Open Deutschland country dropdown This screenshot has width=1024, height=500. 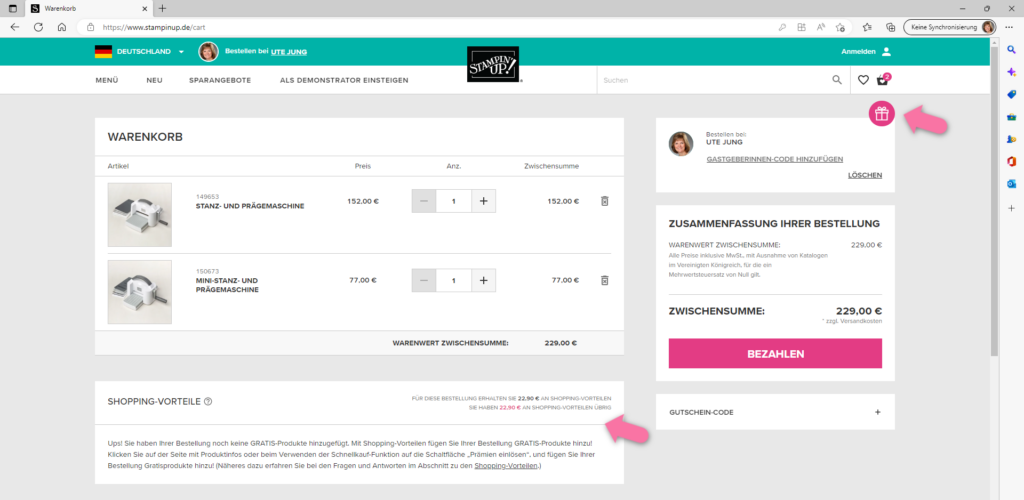click(x=140, y=52)
